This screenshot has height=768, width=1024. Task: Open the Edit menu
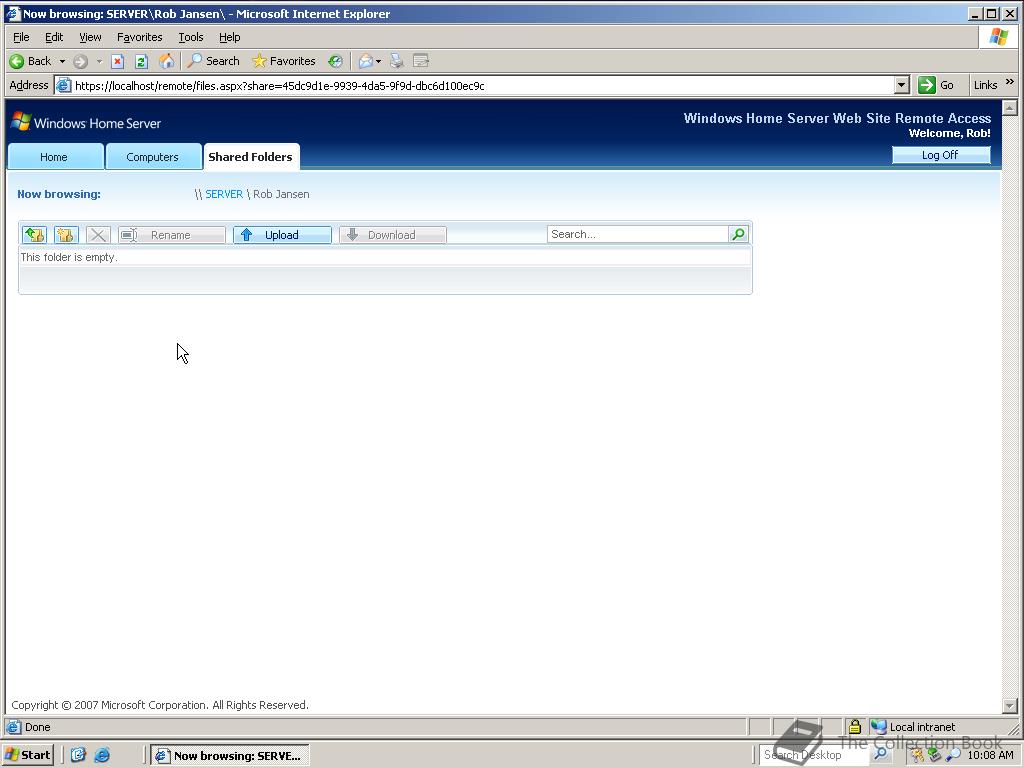point(54,37)
